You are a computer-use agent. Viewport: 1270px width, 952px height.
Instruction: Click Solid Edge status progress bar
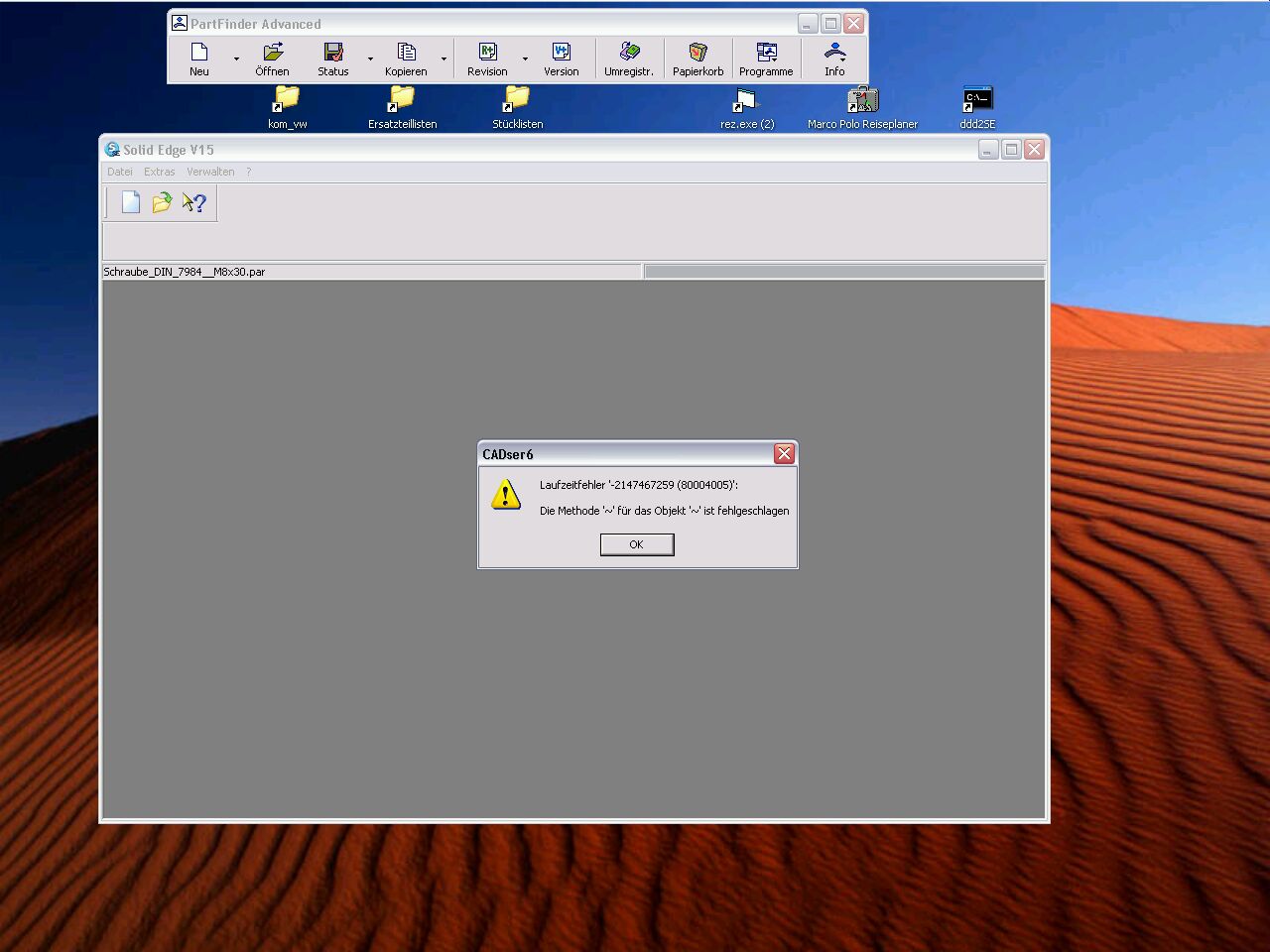click(x=844, y=272)
